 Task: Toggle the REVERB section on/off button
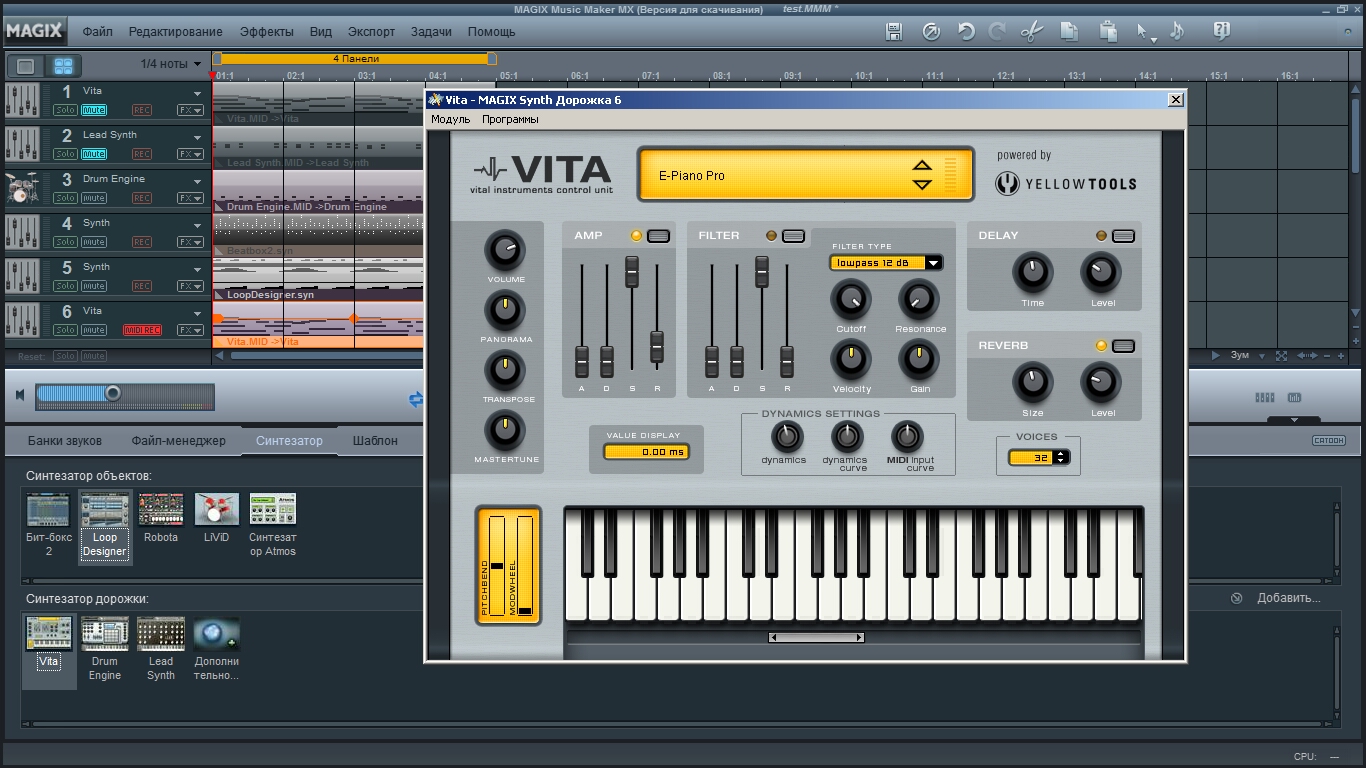coord(1123,346)
